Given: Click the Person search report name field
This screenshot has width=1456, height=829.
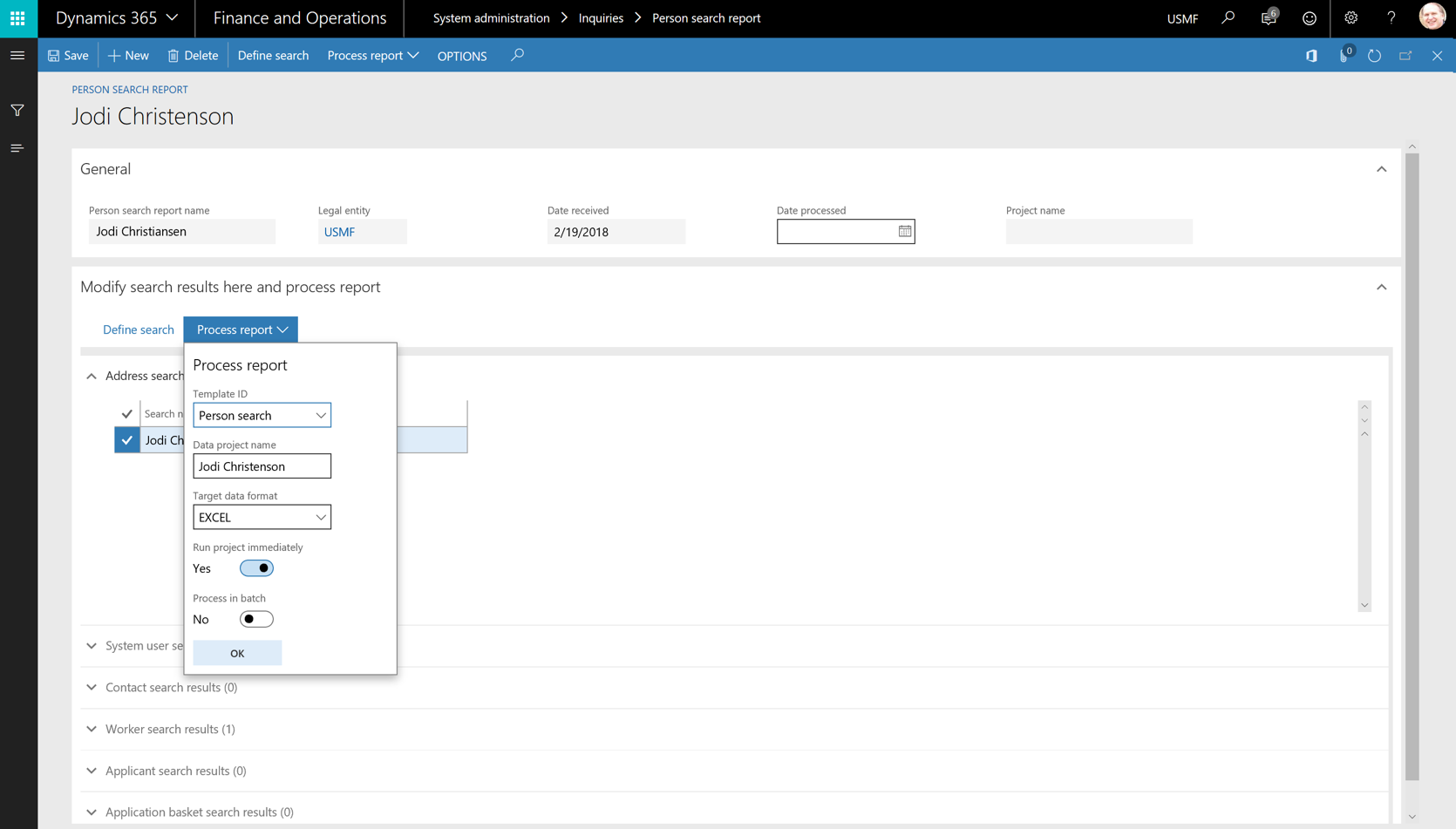Looking at the screenshot, I should pyautogui.click(x=182, y=232).
